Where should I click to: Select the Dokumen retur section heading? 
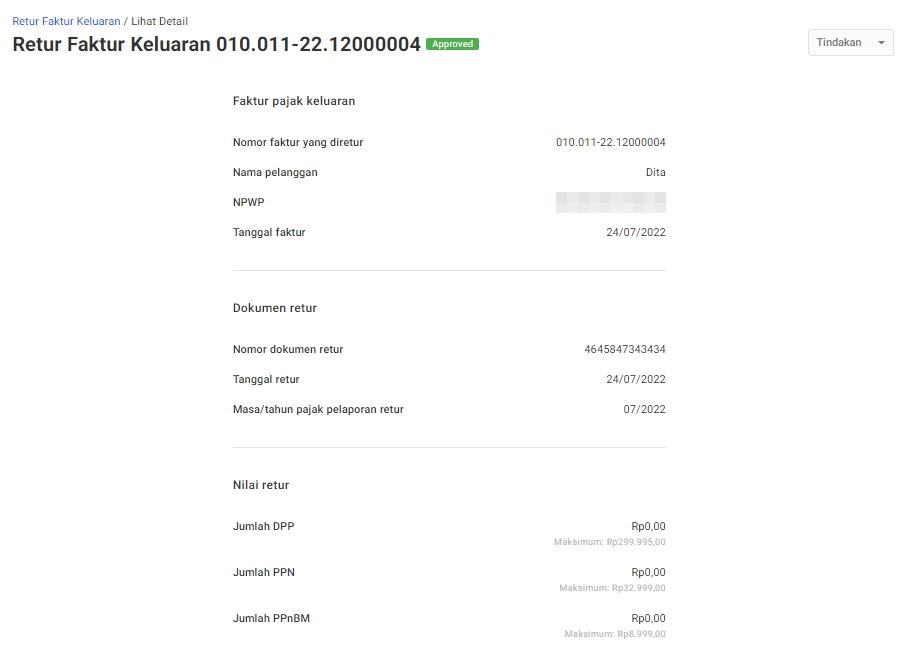pyautogui.click(x=275, y=308)
